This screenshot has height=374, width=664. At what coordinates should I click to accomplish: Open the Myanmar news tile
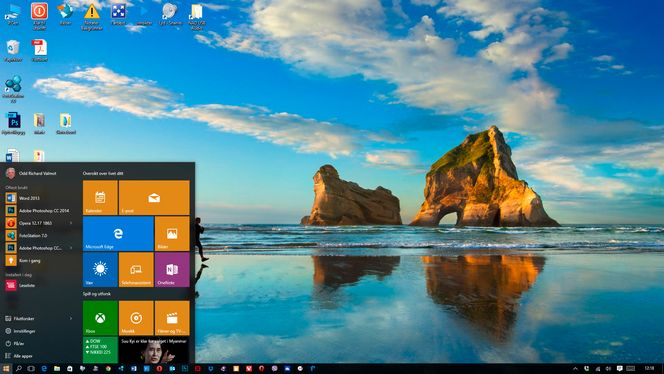tap(154, 350)
